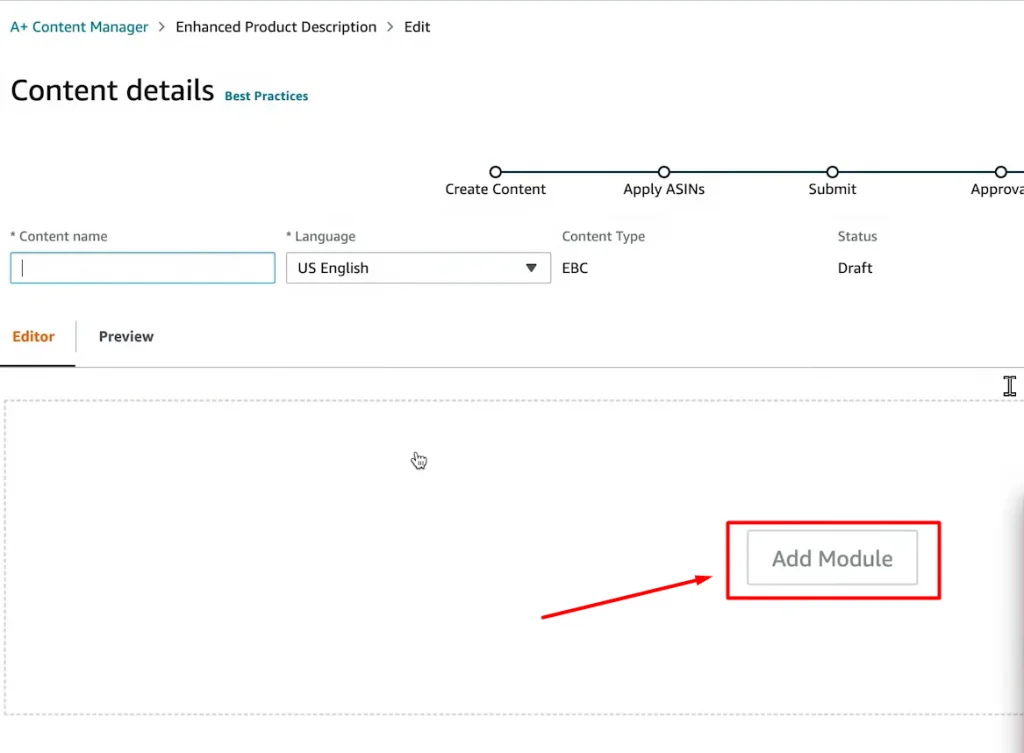Click the Approval progress marker

[1000, 172]
